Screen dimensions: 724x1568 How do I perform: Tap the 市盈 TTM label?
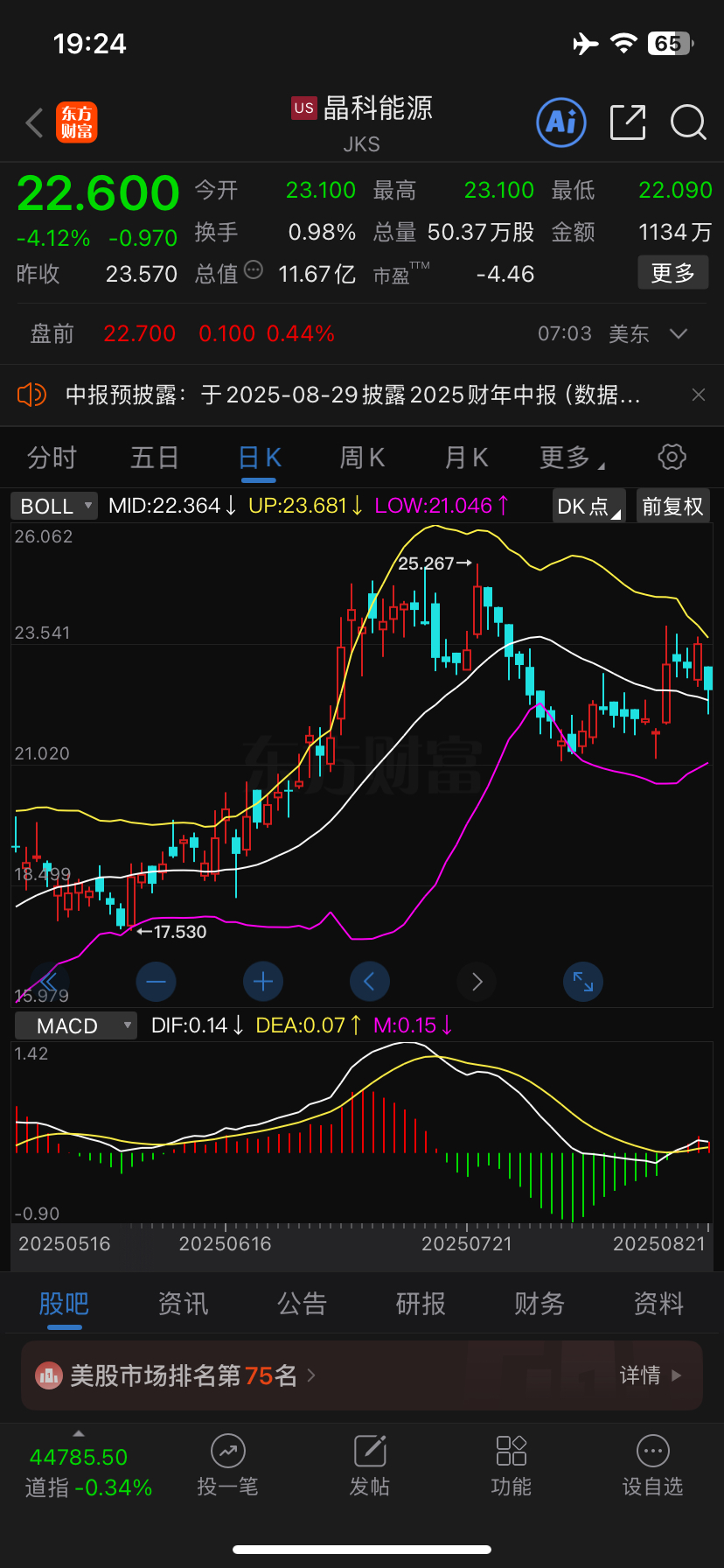tap(401, 274)
